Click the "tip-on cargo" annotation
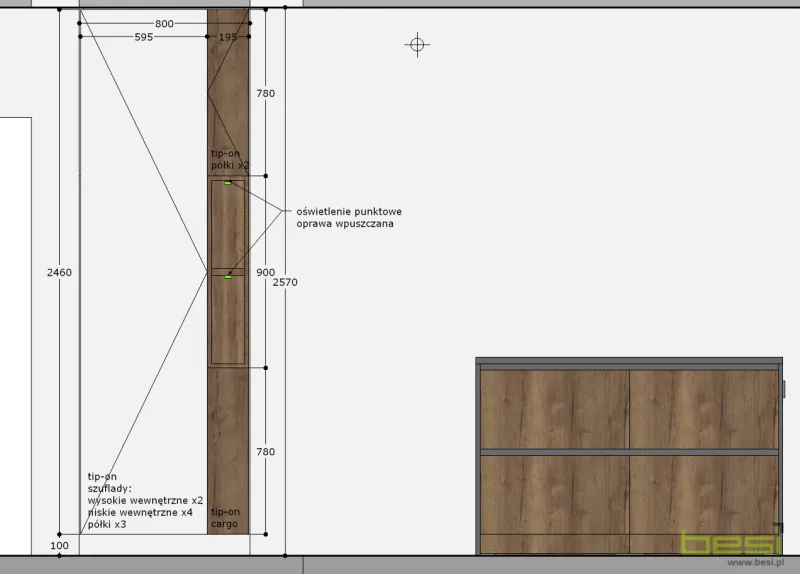 point(225,518)
